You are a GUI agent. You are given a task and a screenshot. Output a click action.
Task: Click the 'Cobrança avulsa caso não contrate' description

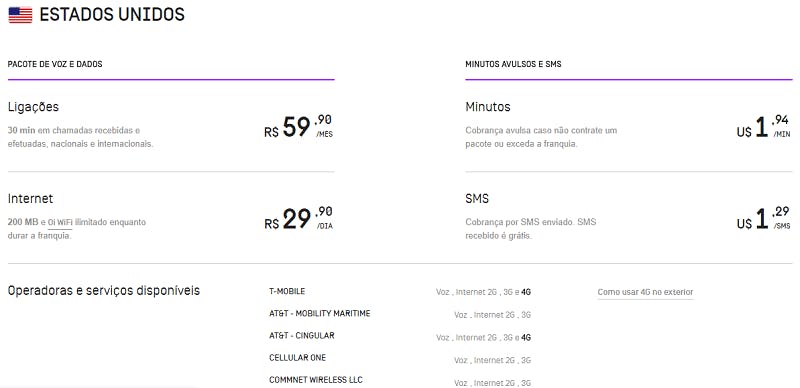point(541,137)
